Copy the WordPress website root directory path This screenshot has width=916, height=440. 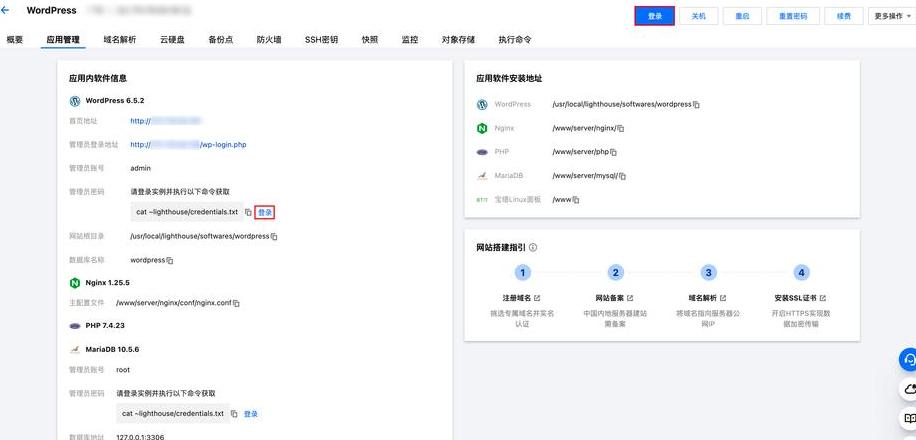click(x=274, y=237)
